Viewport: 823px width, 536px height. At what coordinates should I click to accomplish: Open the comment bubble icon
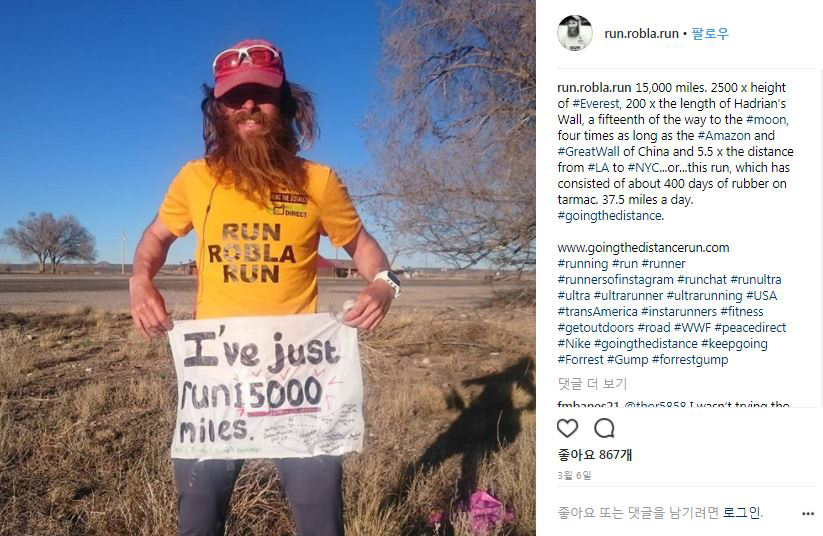pos(604,428)
